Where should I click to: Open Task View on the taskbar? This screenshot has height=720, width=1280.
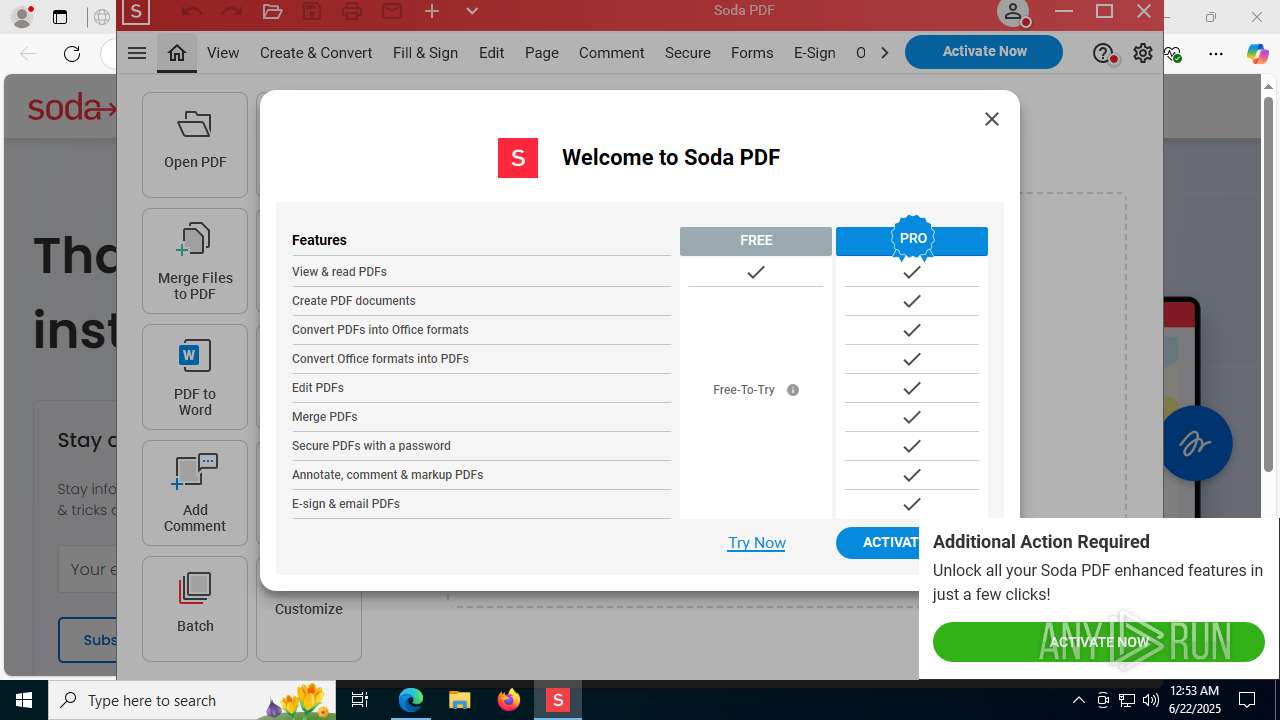point(360,700)
